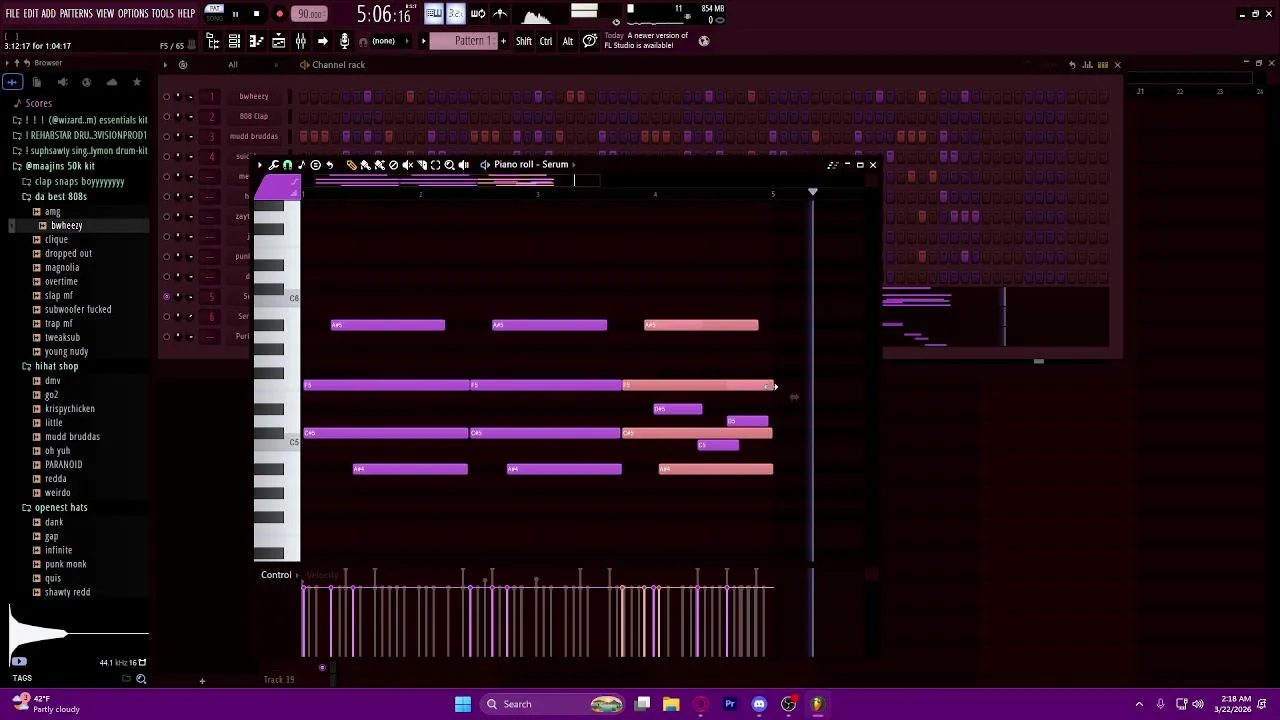Open the OPTIONS menu
The image size is (1280, 720).
point(133,14)
